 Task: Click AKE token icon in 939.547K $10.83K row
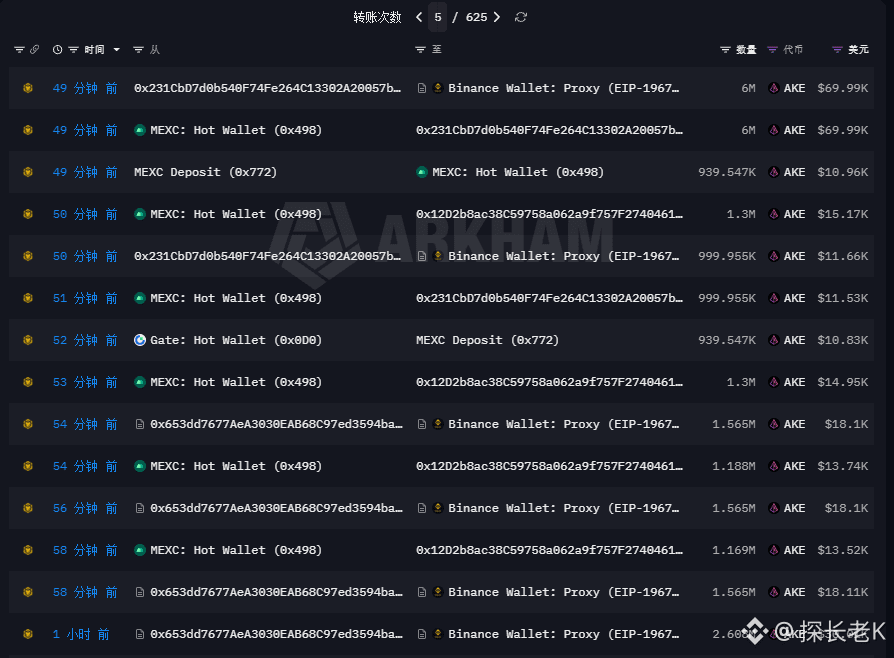[x=774, y=340]
